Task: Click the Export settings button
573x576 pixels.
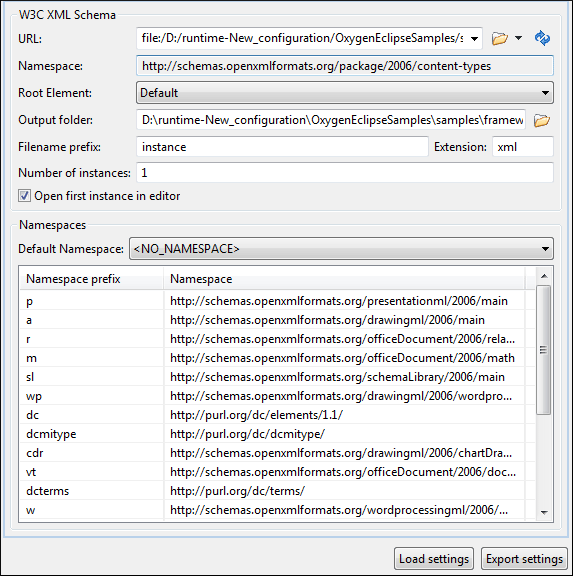Action: [524, 559]
